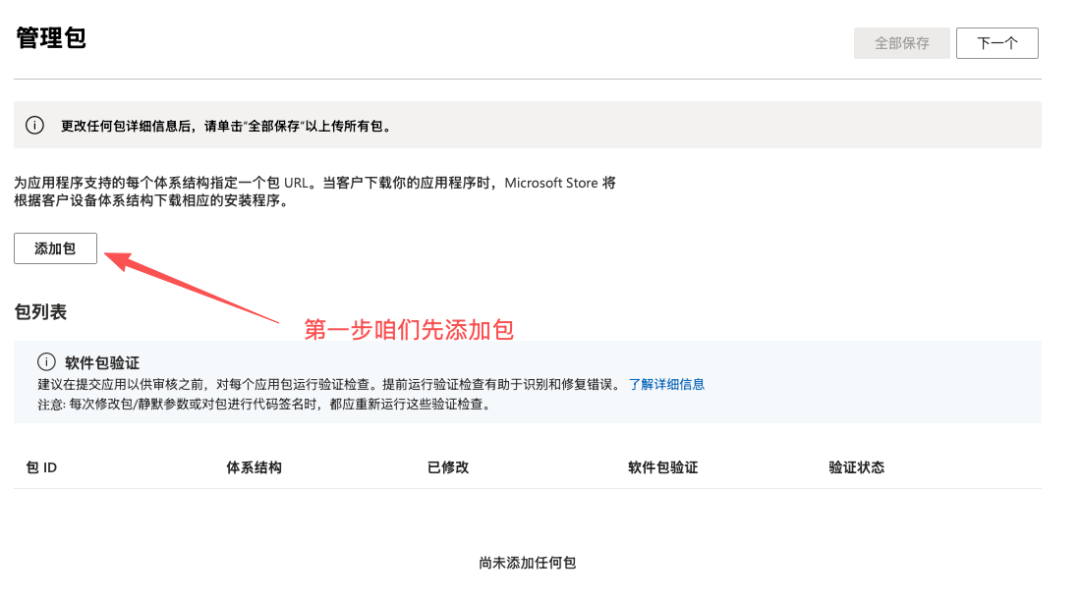Viewport: 1080px width, 599px height.
Task: Click the 尚未添加任何包 empty message
Action: pos(528,563)
